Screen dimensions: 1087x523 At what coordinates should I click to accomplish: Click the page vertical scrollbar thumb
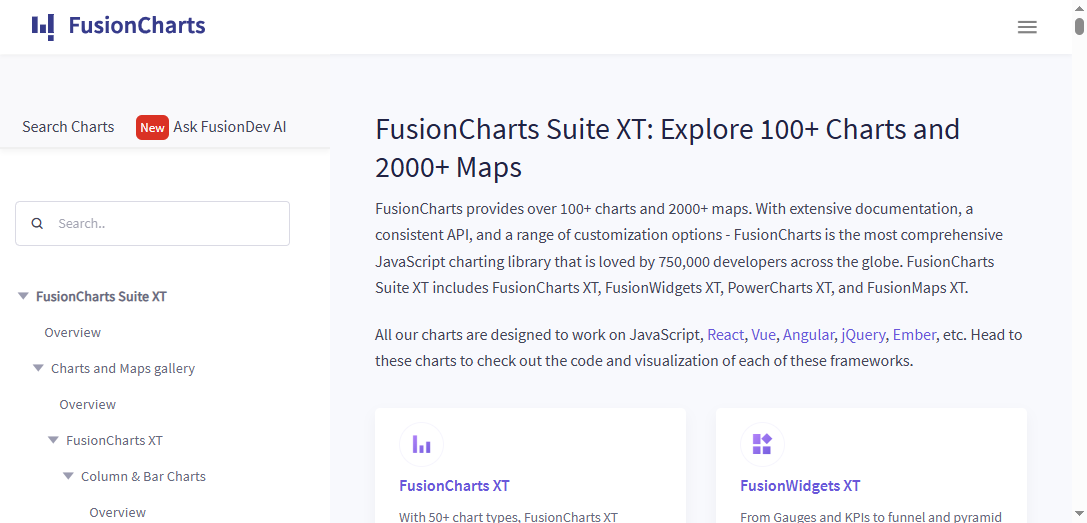point(1079,26)
